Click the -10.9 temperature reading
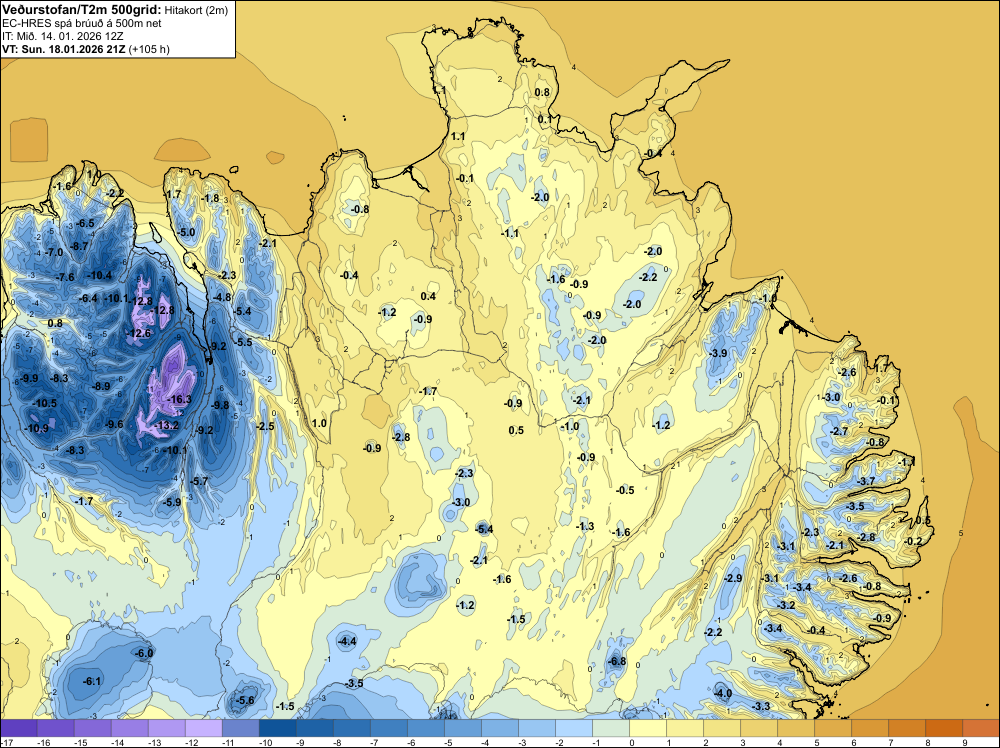 tap(36, 428)
